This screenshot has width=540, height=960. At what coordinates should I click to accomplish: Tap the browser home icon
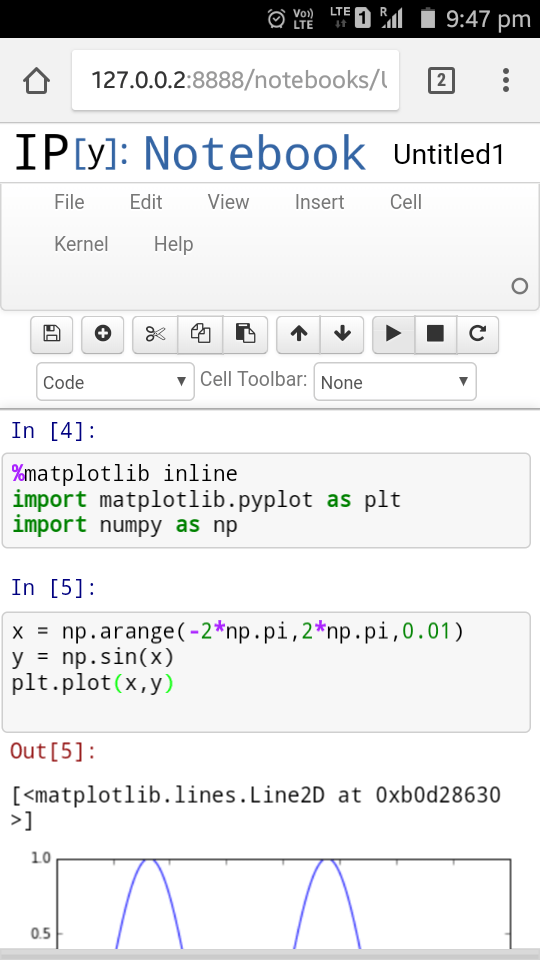[x=36, y=80]
